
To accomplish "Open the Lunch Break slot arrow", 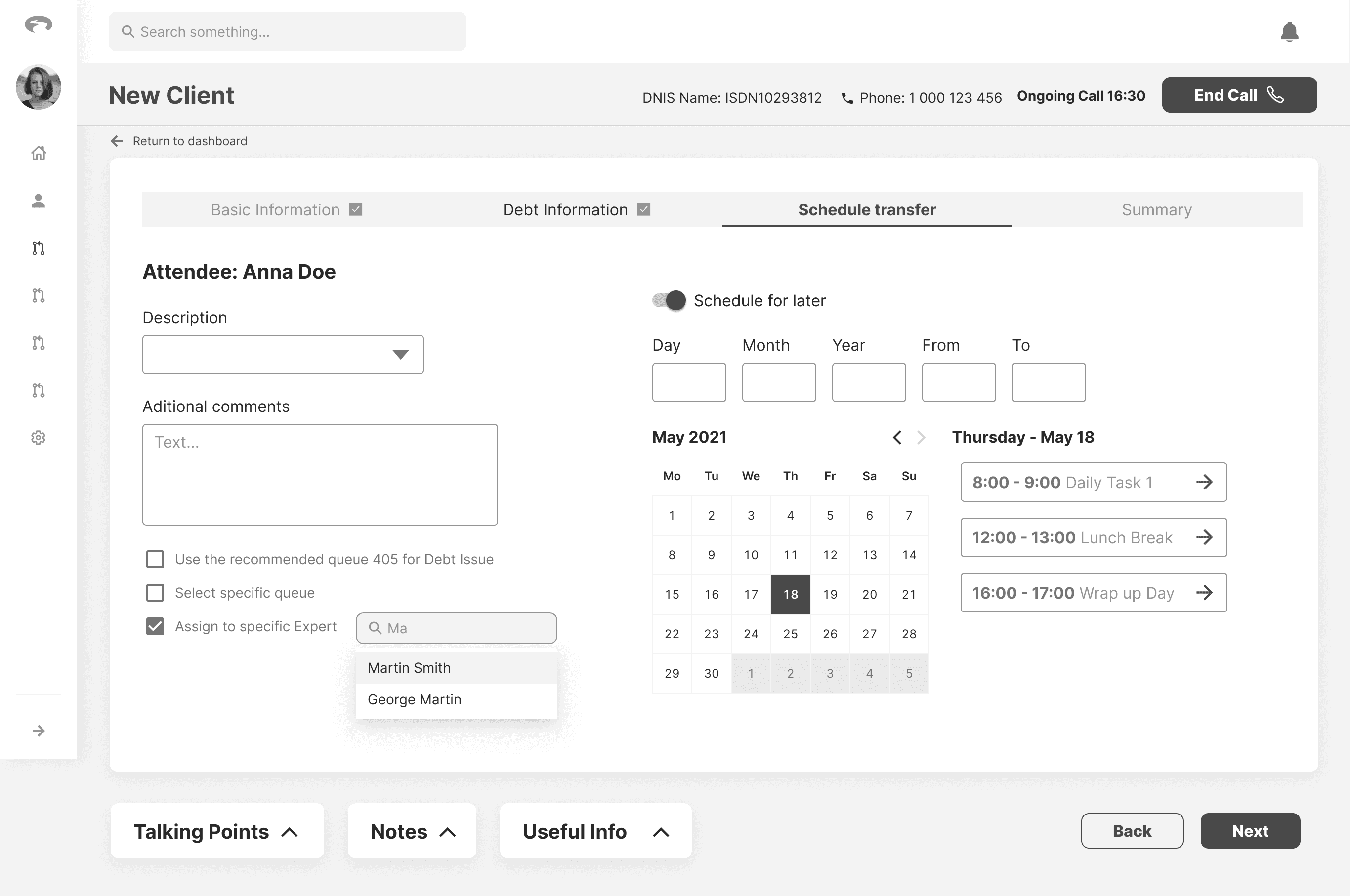I will tap(1204, 537).
